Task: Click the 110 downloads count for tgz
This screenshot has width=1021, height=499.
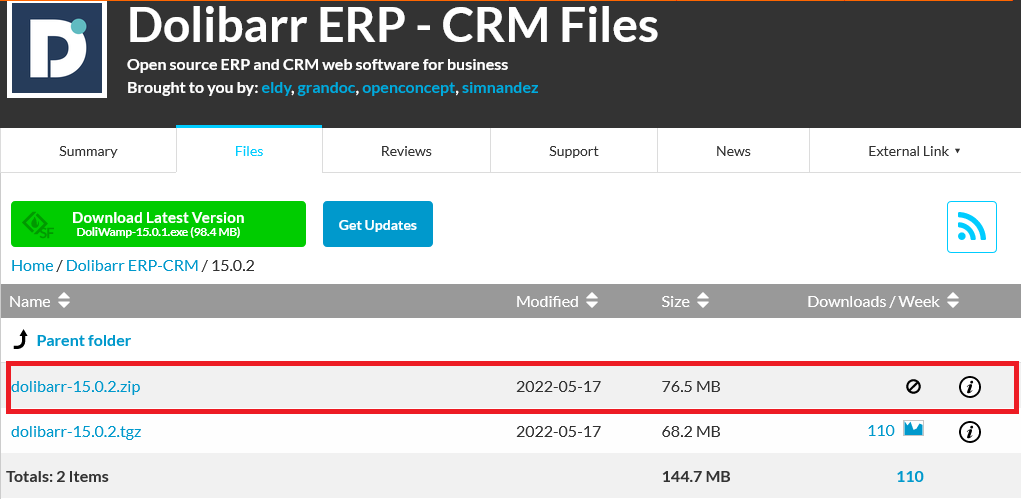Action: point(881,431)
